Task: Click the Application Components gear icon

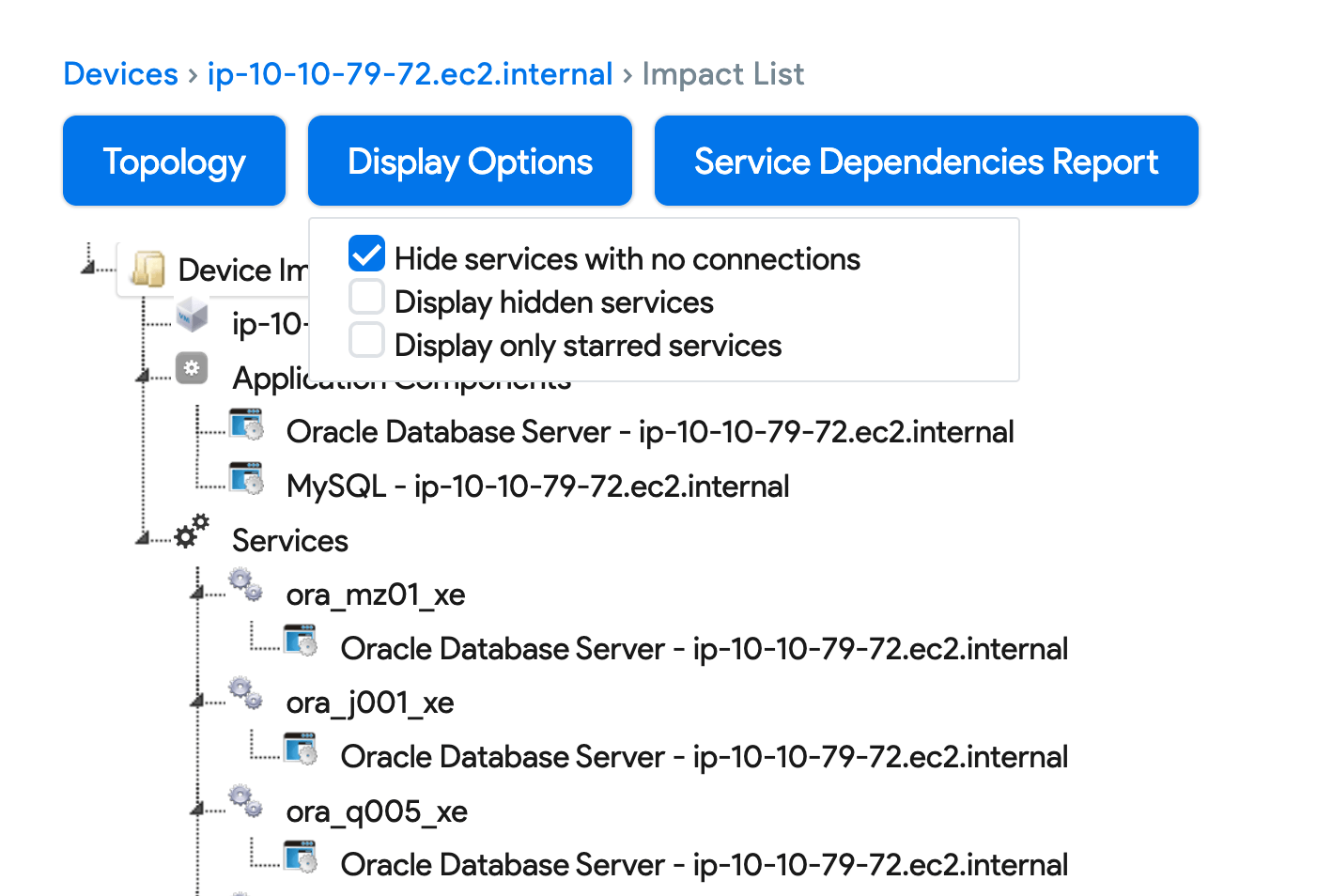Action: click(192, 368)
